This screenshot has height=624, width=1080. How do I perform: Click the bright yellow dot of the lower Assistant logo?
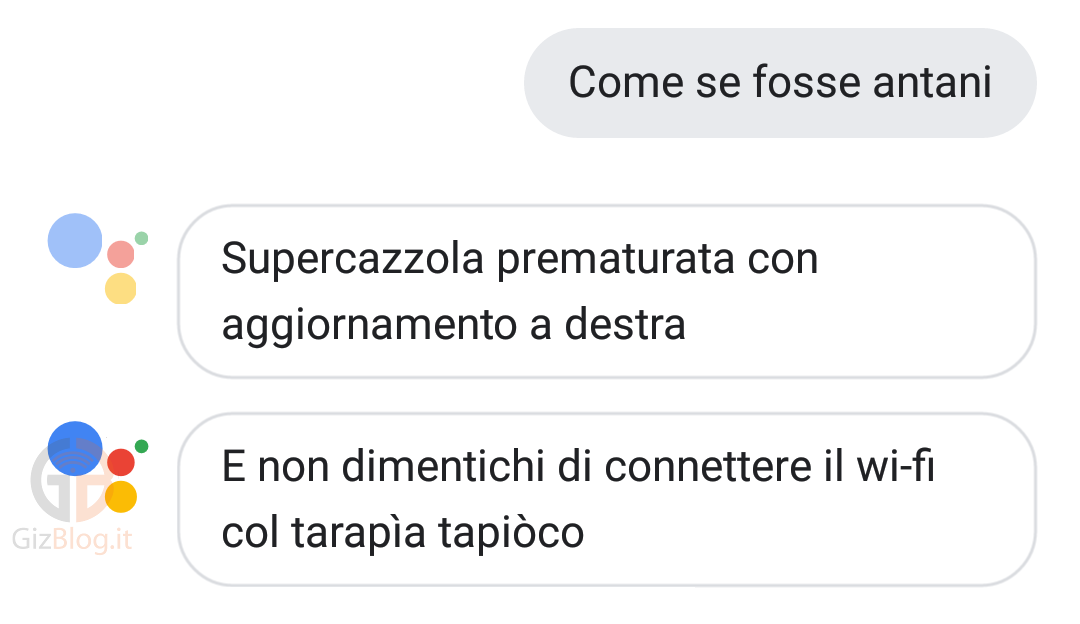point(121,496)
